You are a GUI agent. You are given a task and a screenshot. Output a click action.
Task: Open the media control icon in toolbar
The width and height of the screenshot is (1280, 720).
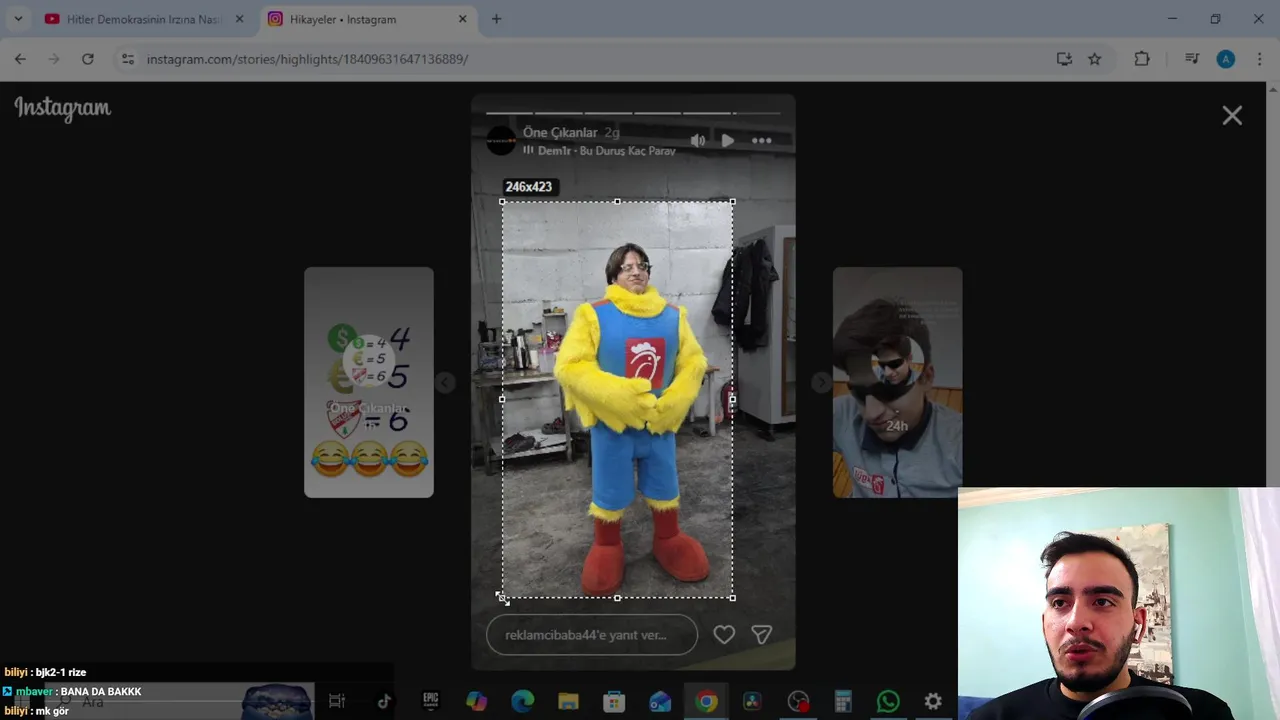(x=1192, y=59)
